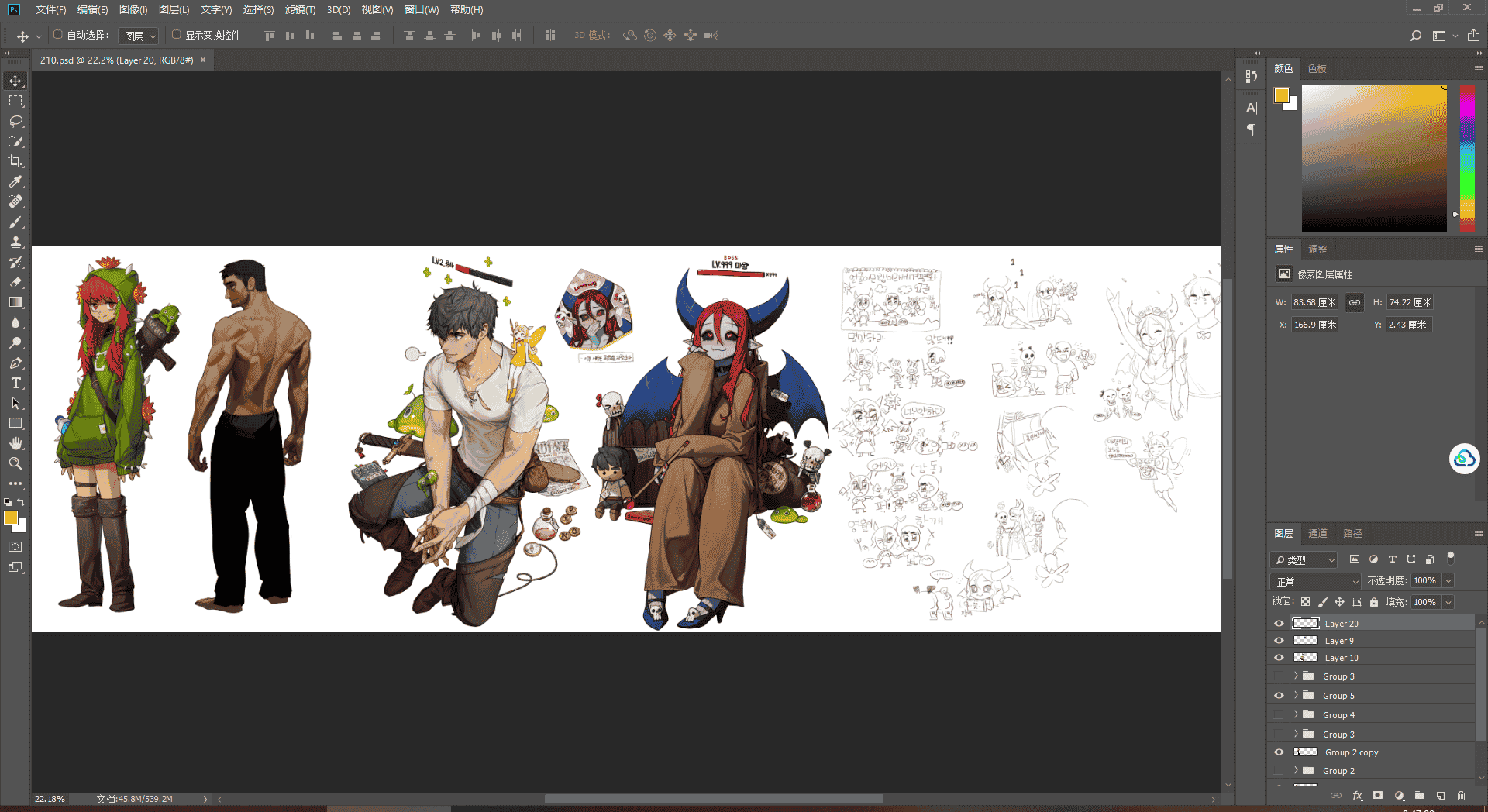Open the 滤镜(T) menu
Screen dimensions: 1488x812
point(300,9)
